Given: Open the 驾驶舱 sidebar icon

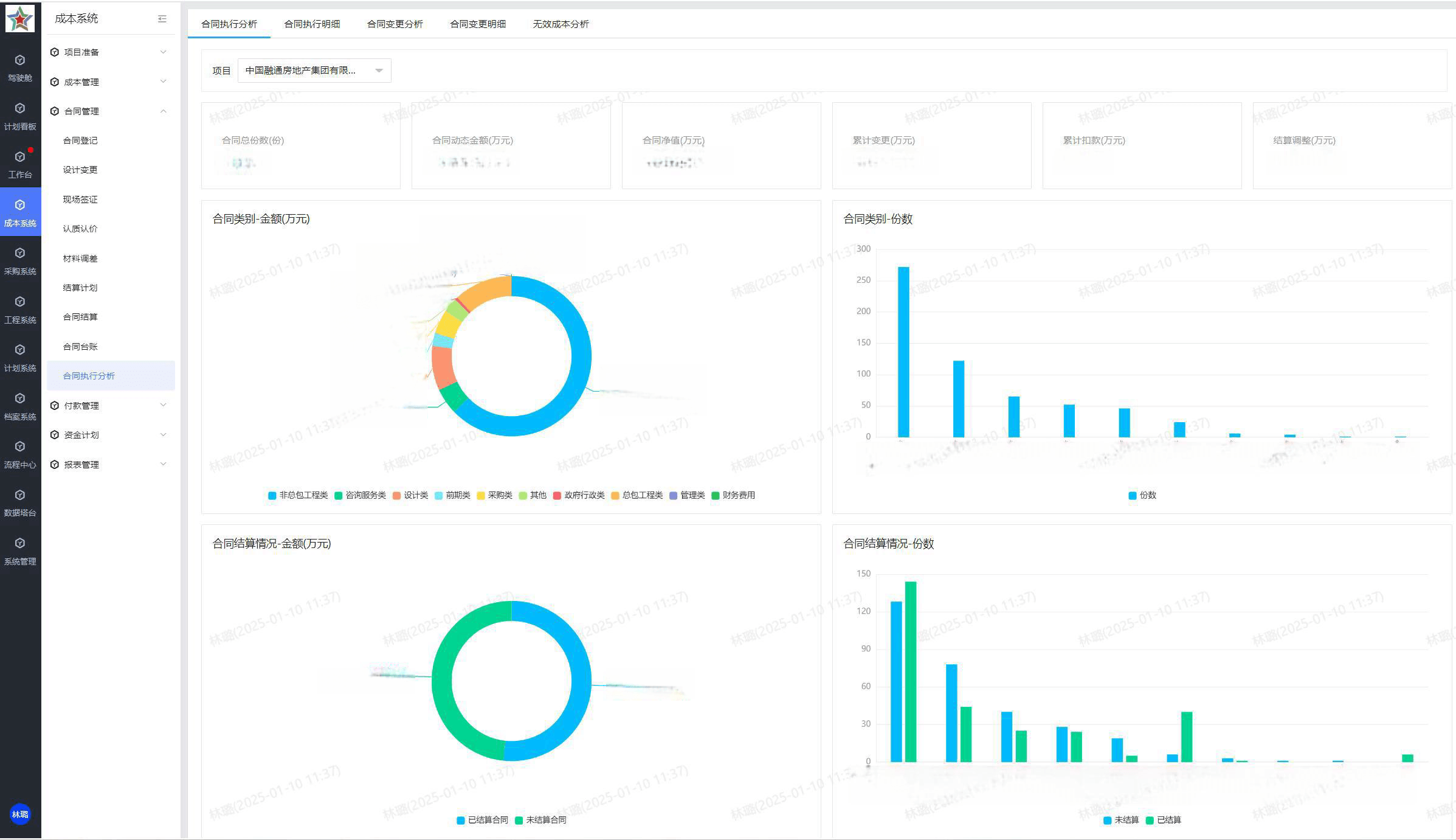Looking at the screenshot, I should click(20, 67).
